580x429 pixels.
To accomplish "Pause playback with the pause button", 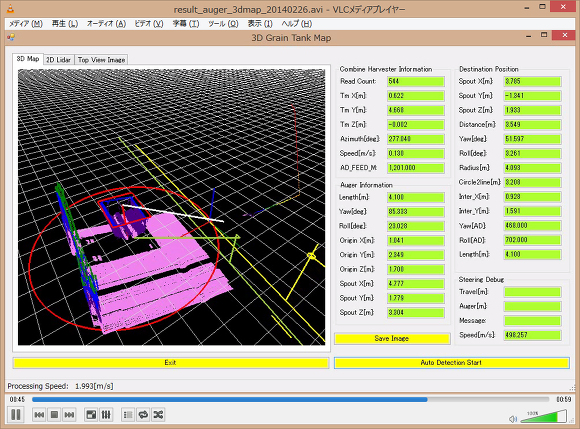I will click(x=16, y=415).
